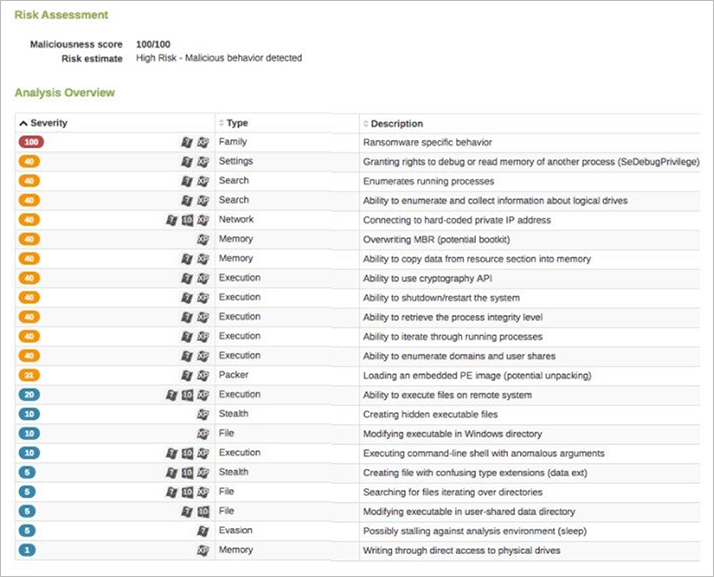Click the Windows 7 icon in the SeDebugPrivilege row
Viewport: 714px width, 577px height.
pos(187,162)
